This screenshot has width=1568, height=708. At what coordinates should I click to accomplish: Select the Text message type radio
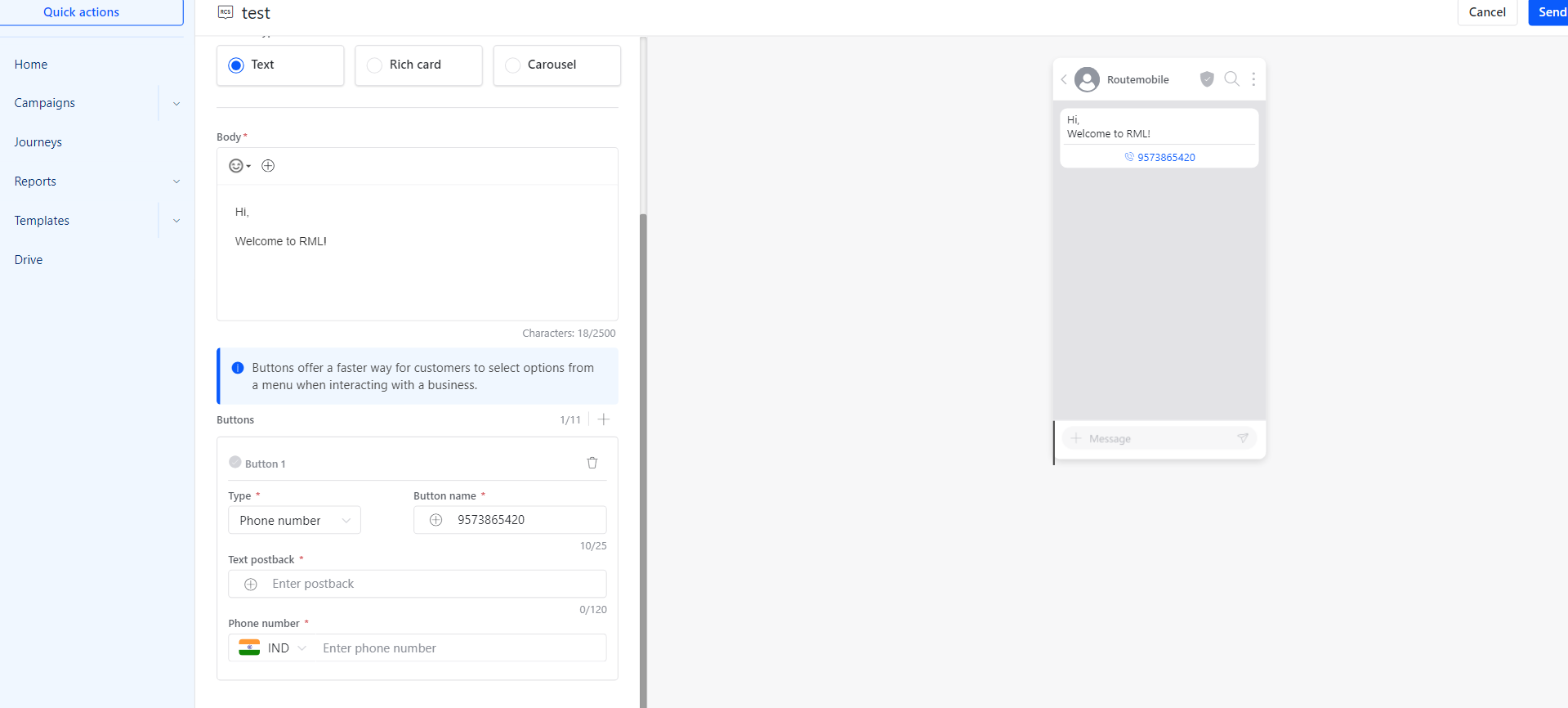coord(236,65)
